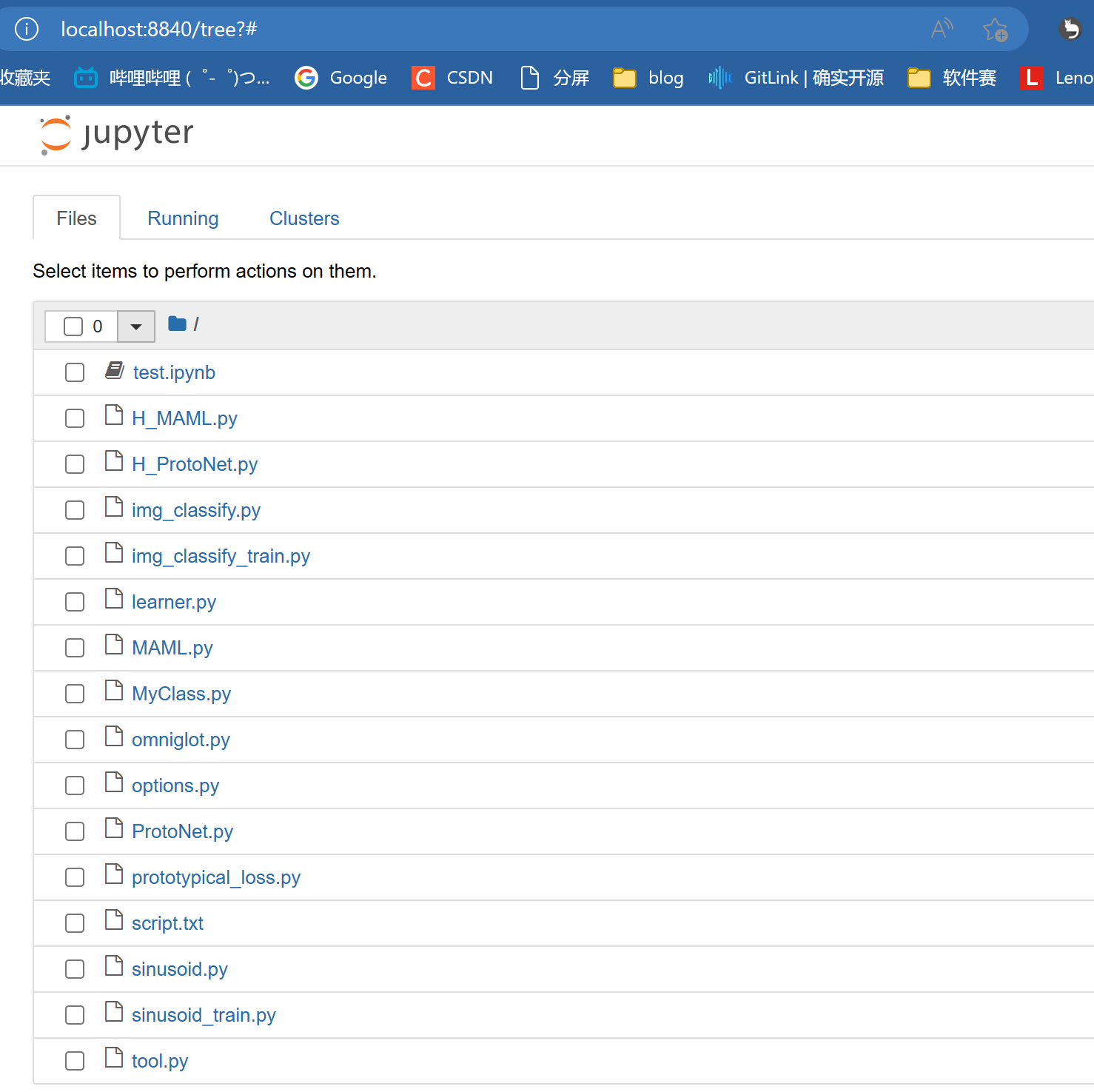Click the file icon beside sinusoid_train.py
1094x1092 pixels.
[x=114, y=1012]
